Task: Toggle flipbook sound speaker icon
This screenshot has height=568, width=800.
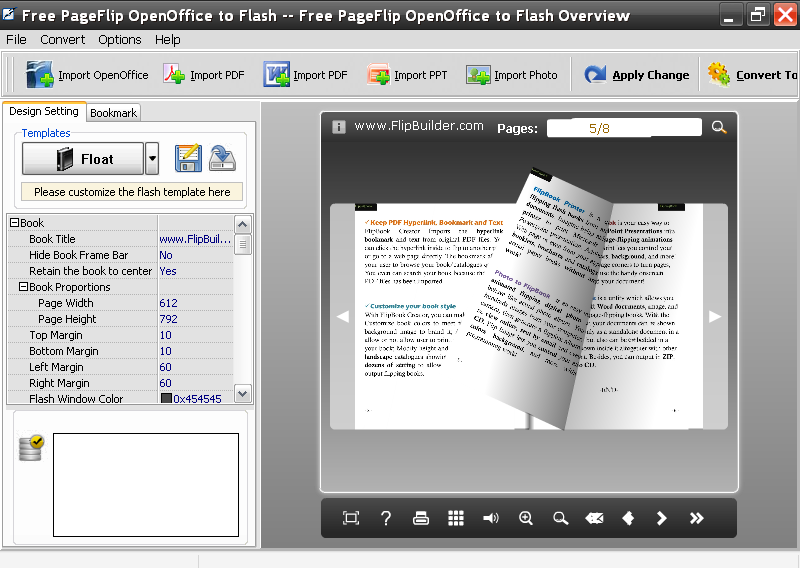Action: click(x=490, y=518)
